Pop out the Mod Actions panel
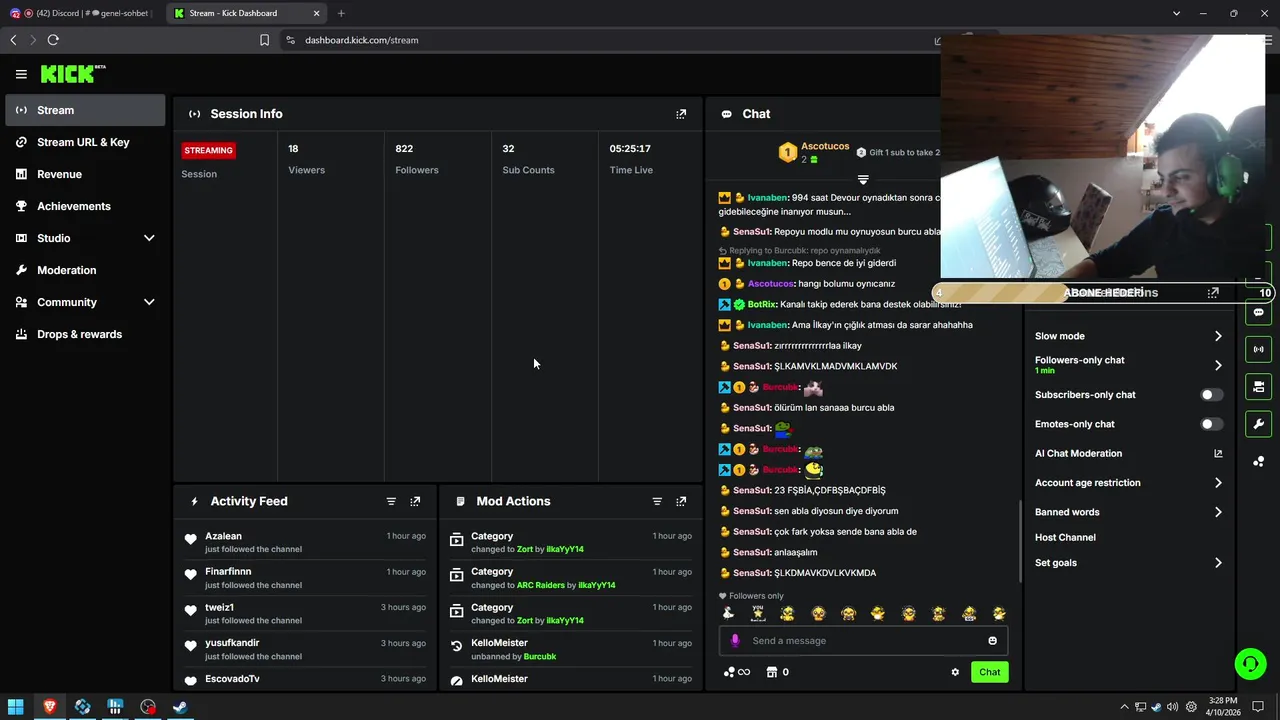1280x720 pixels. tap(681, 501)
